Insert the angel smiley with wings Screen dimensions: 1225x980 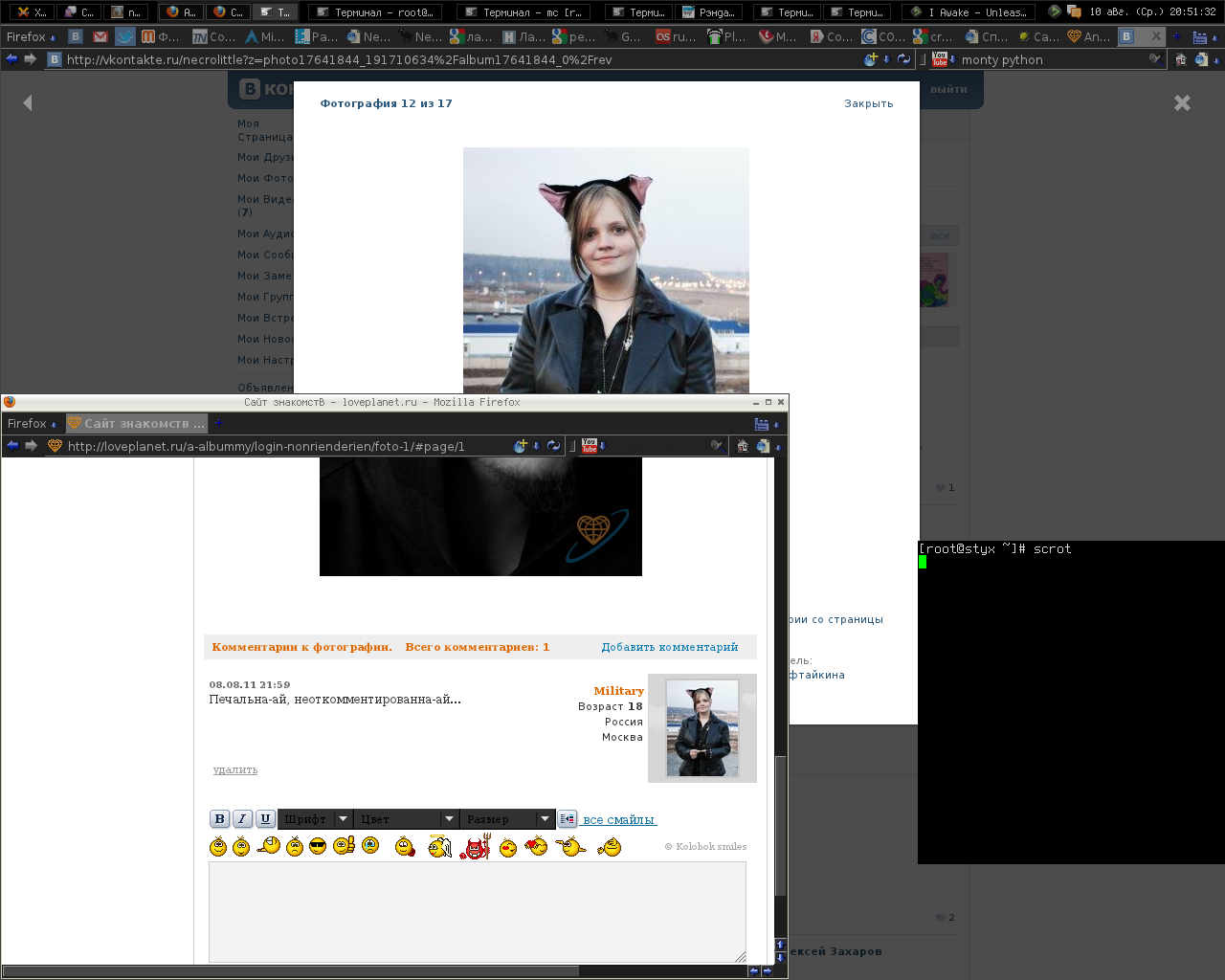(439, 846)
